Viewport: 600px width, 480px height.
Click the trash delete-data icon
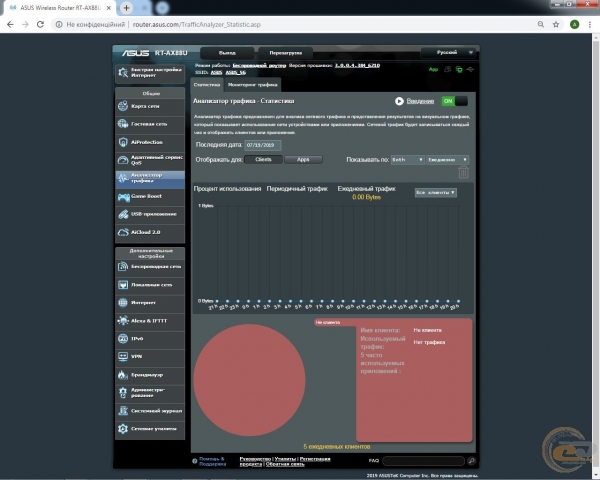463,172
